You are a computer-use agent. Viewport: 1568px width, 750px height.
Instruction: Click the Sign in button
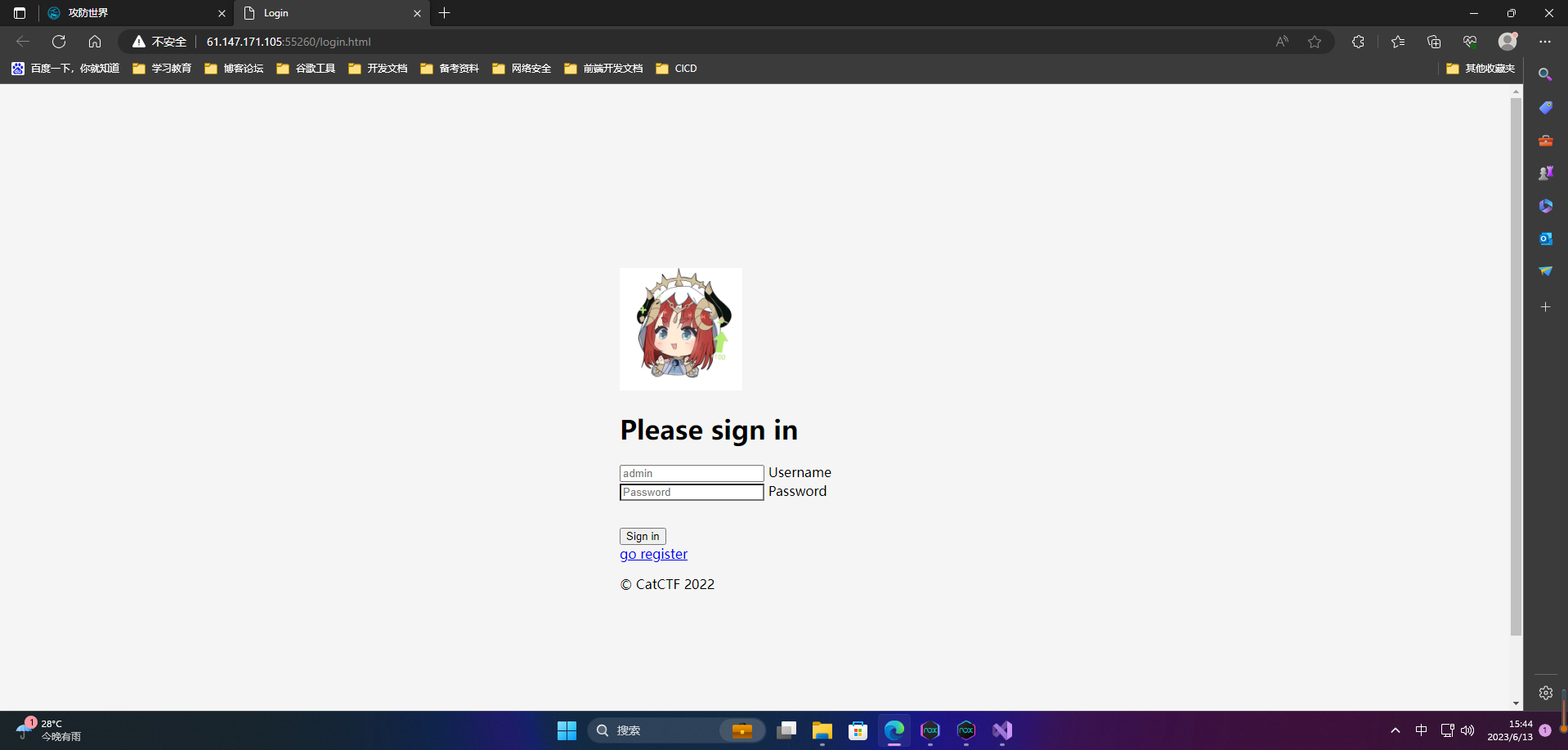point(643,536)
